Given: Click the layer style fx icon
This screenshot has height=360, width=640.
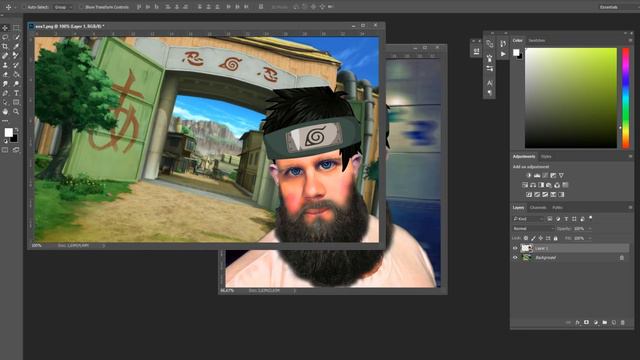Looking at the screenshot, I should pyautogui.click(x=577, y=322).
